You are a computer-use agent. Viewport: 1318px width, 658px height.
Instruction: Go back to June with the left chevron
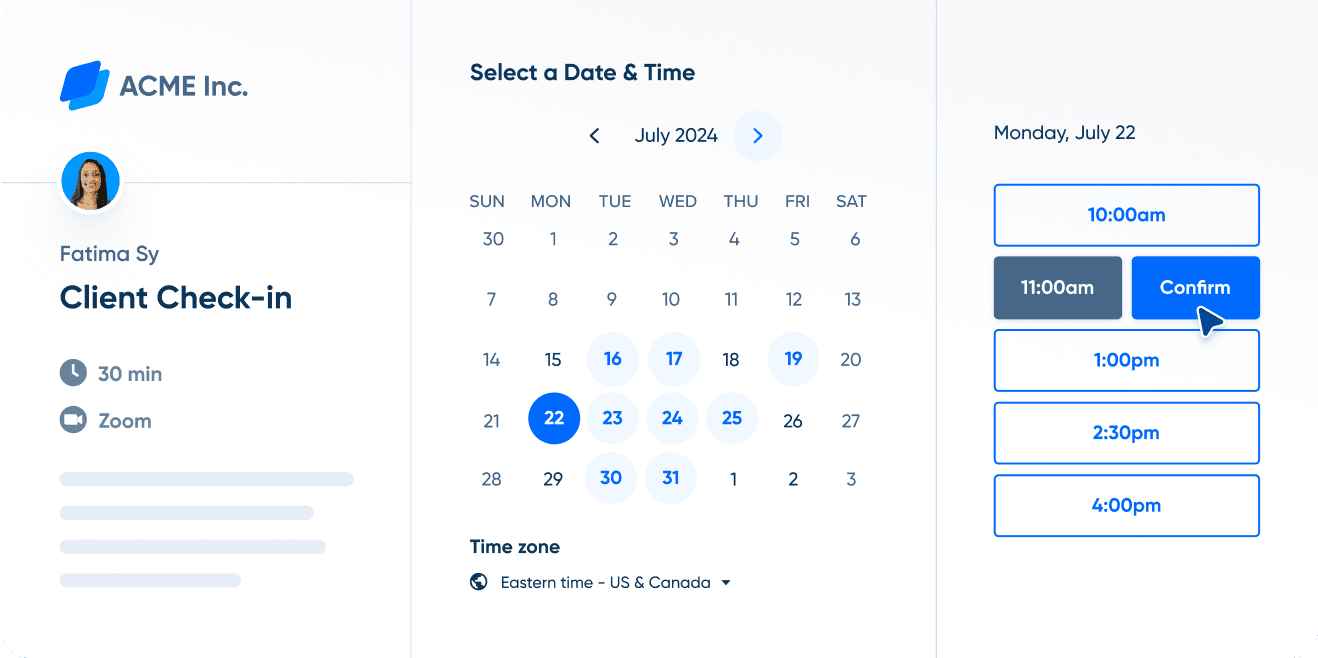tap(594, 135)
